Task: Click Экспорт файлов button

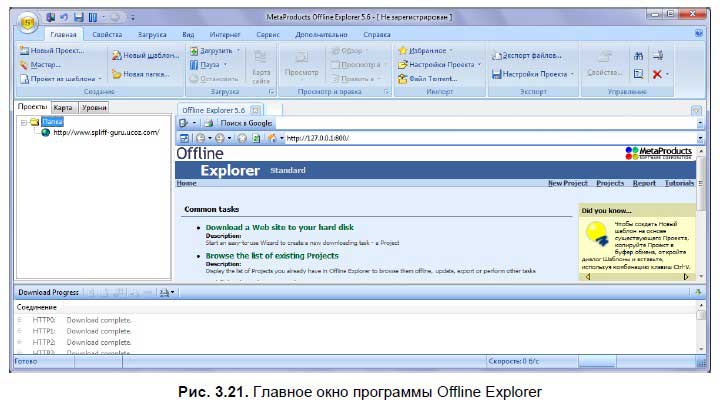Action: 527,55
